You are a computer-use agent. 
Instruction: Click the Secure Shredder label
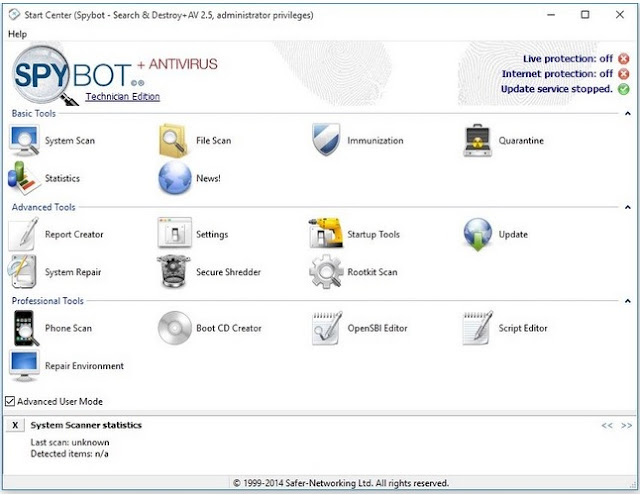tap(228, 272)
